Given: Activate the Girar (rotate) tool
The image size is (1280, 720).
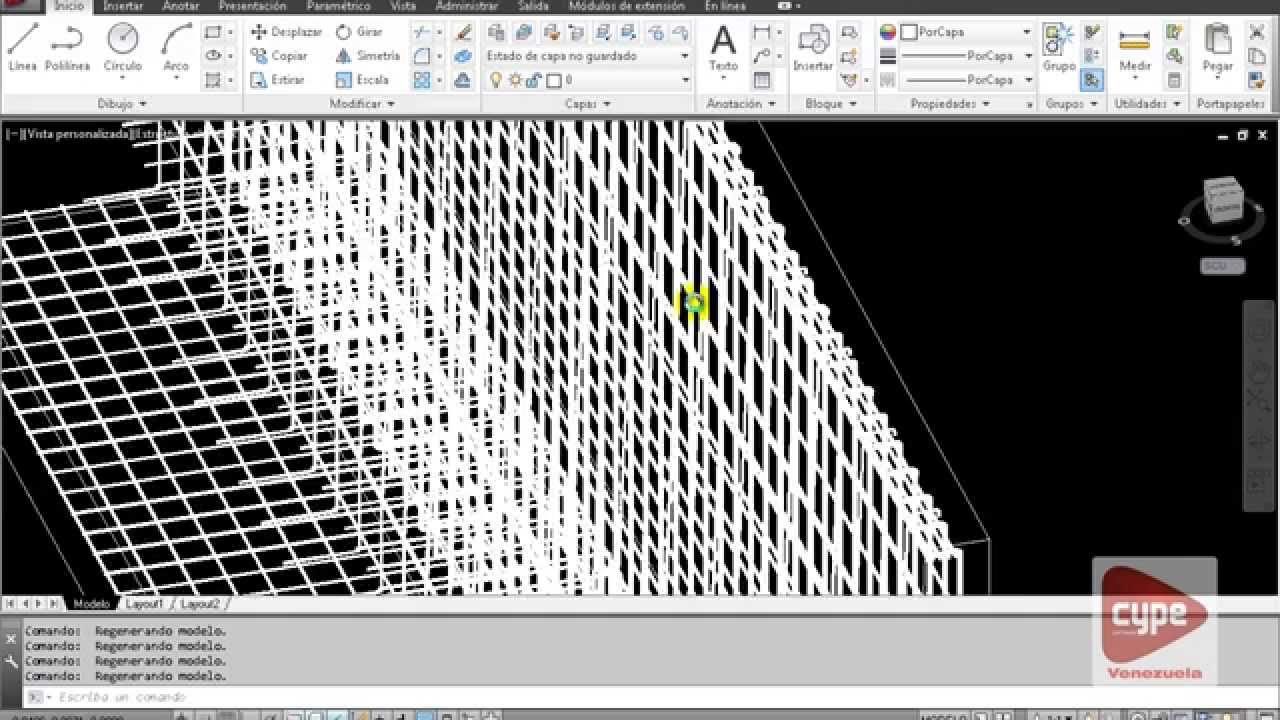Looking at the screenshot, I should pos(359,32).
